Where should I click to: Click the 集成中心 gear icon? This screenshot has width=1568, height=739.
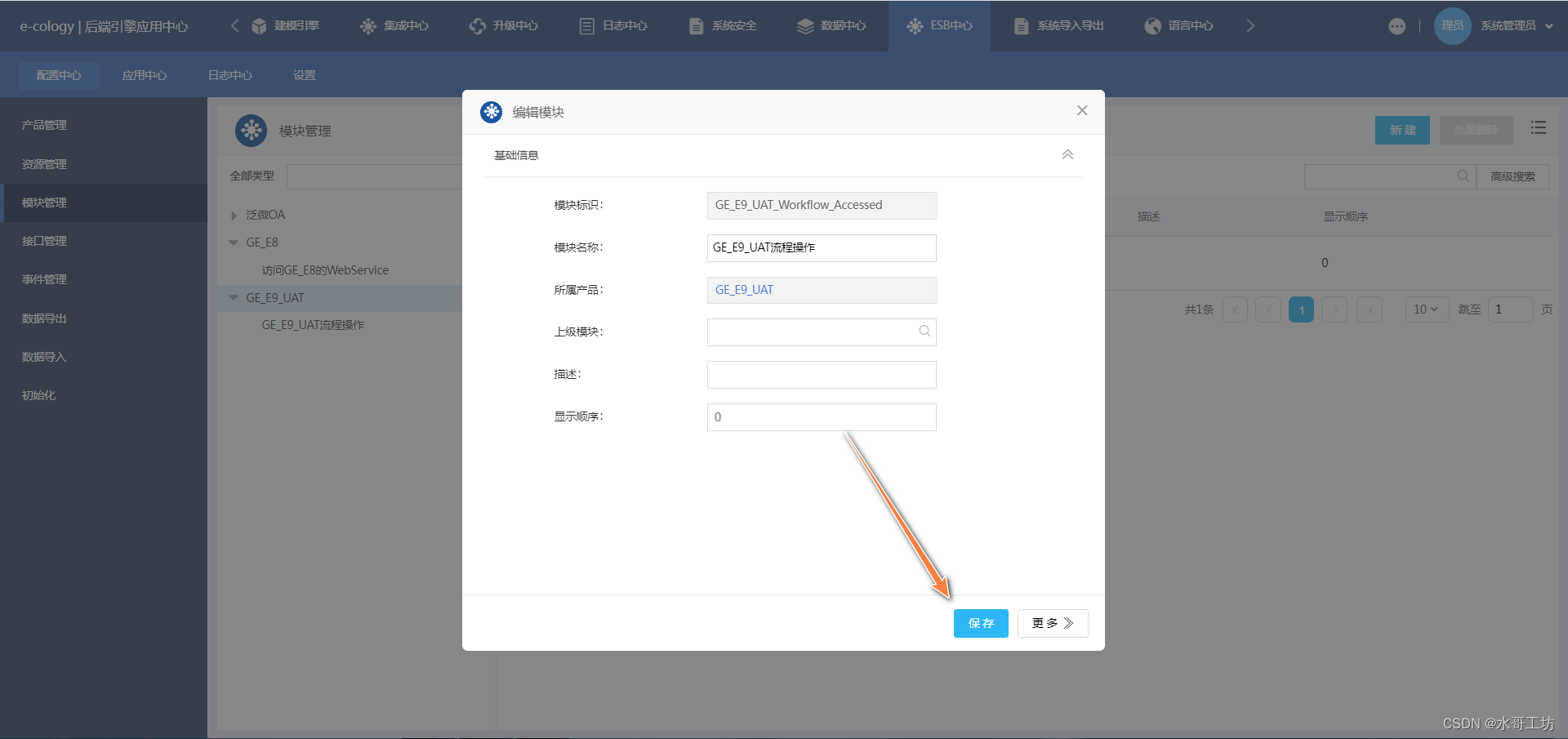367,25
